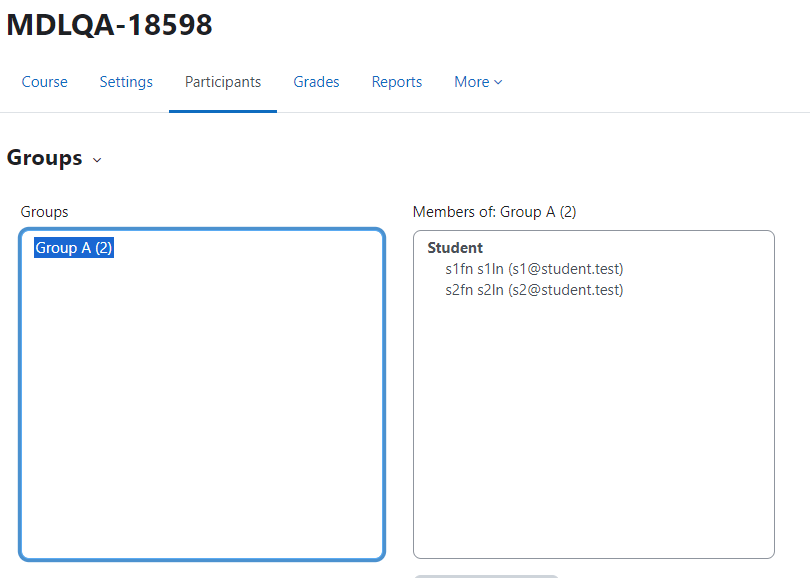Click the chevron arrow next to Groups heading
Viewport: 810px width, 578px height.
pyautogui.click(x=97, y=160)
